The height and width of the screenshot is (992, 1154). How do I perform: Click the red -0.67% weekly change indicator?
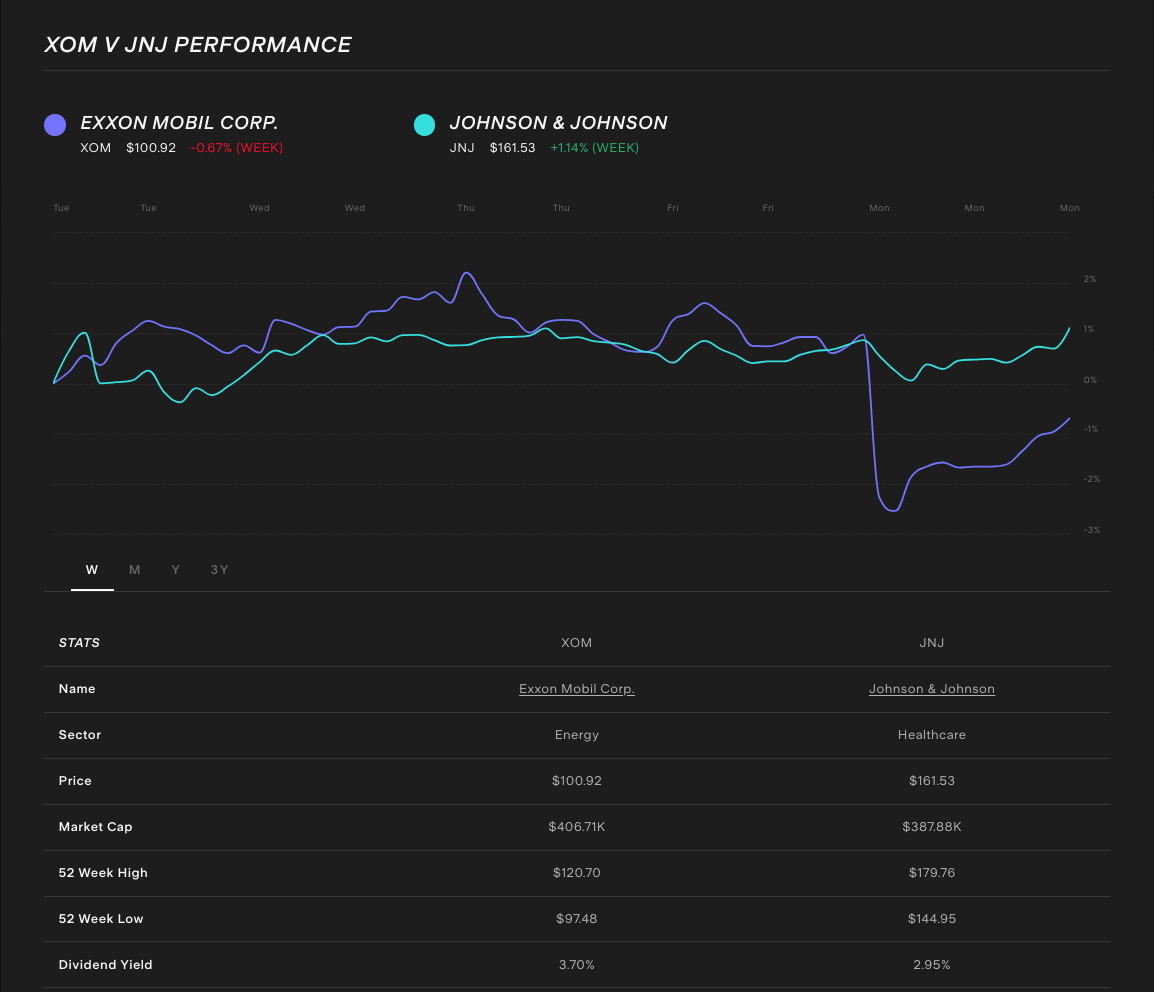pos(237,147)
